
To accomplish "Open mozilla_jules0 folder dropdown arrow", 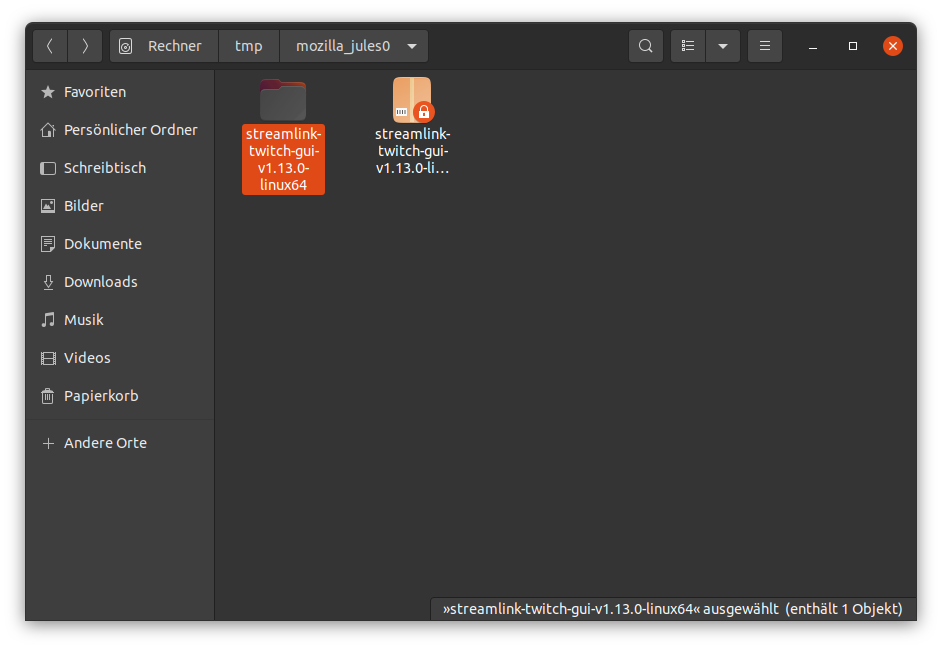I will (x=412, y=46).
